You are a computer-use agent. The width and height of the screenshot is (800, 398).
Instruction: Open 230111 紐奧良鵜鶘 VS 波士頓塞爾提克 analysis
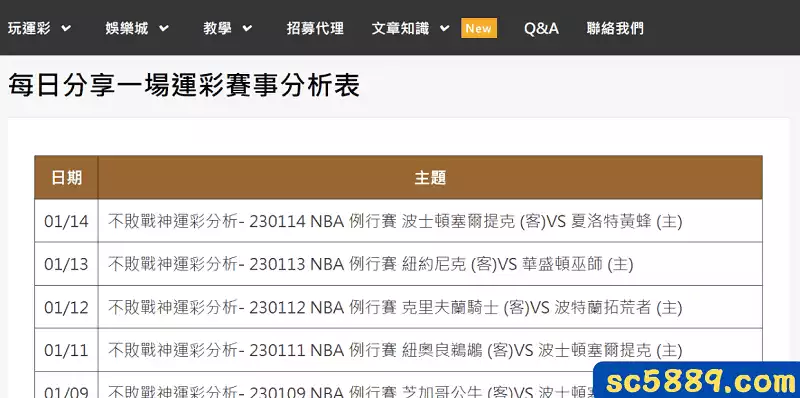click(395, 350)
